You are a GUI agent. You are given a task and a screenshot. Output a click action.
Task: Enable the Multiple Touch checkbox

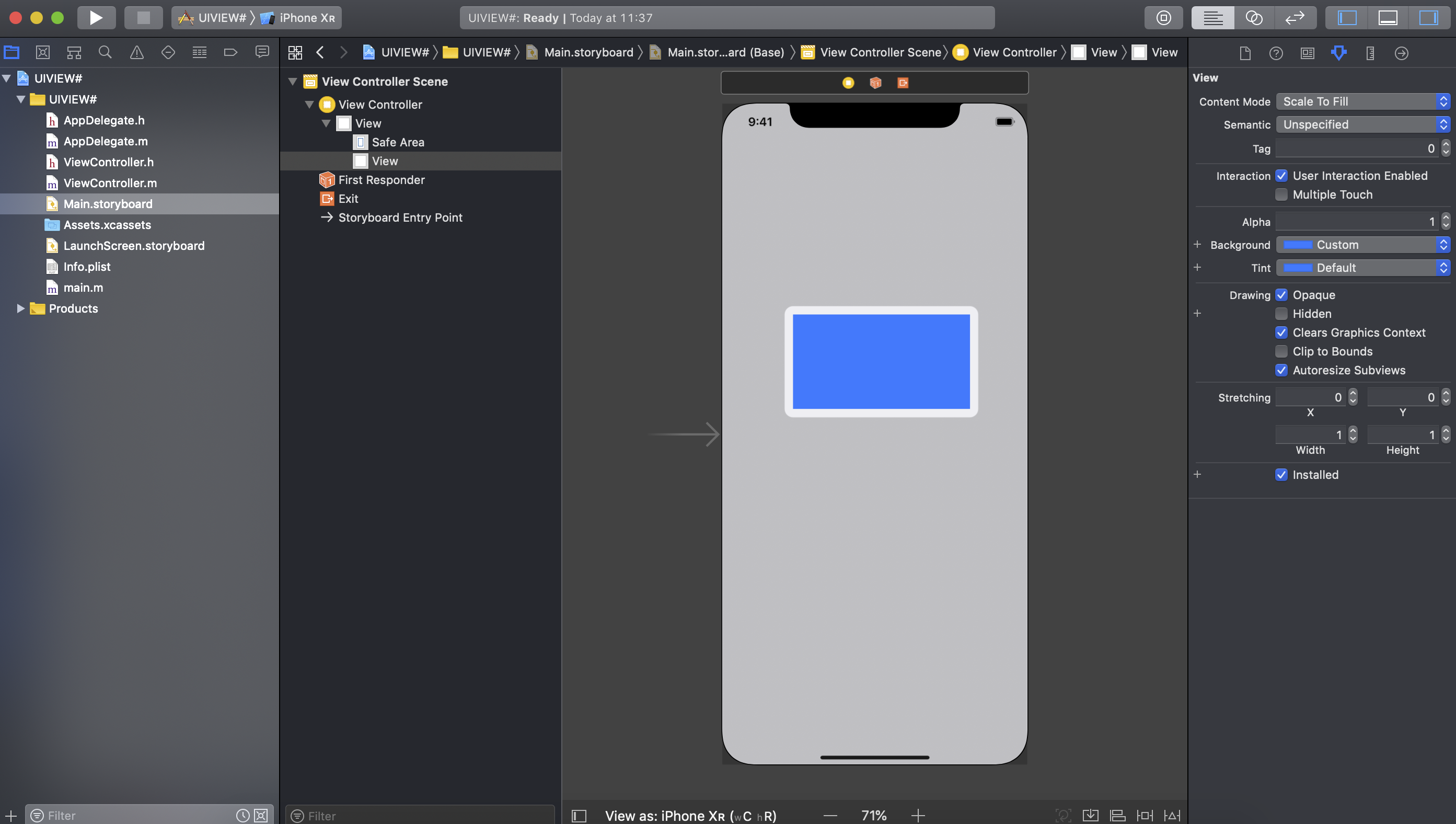point(1281,194)
